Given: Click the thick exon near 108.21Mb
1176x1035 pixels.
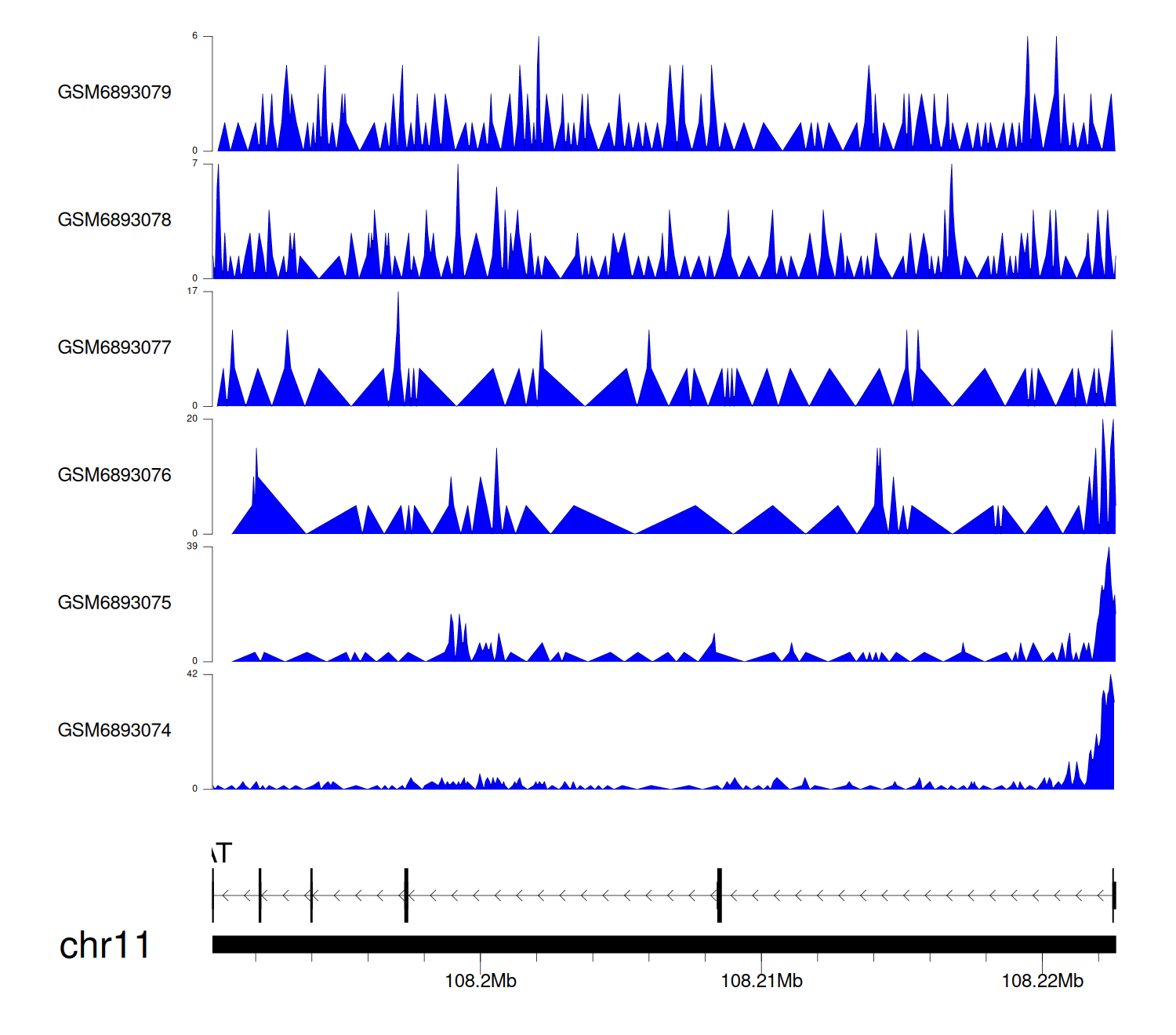Looking at the screenshot, I should pos(719,895).
